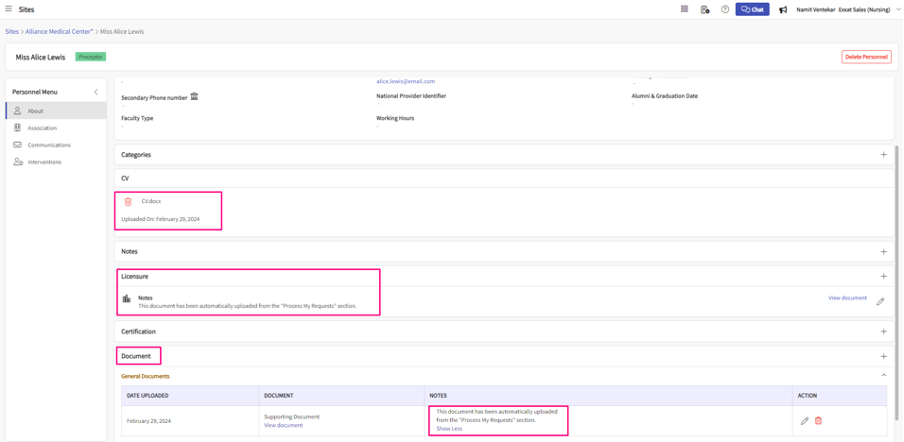The height and width of the screenshot is (442, 904).
Task: Edit the Supporting Document row
Action: 804,421
